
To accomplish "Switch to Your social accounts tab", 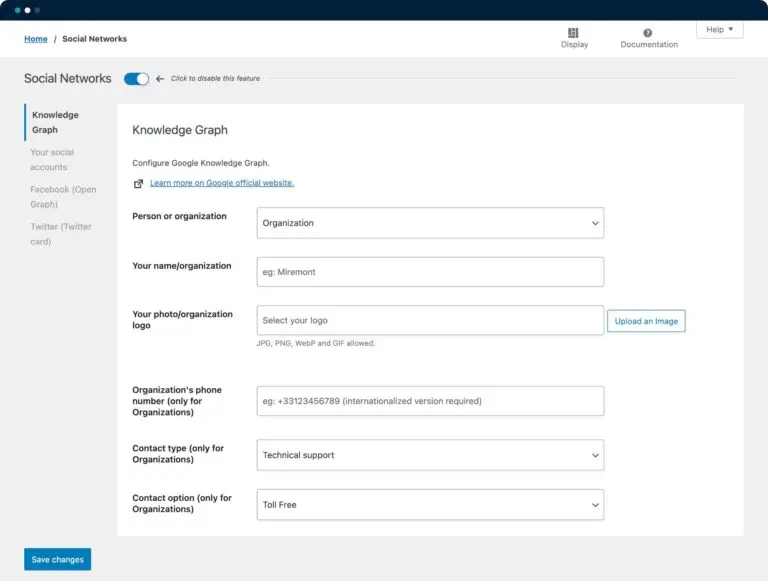I will point(52,160).
